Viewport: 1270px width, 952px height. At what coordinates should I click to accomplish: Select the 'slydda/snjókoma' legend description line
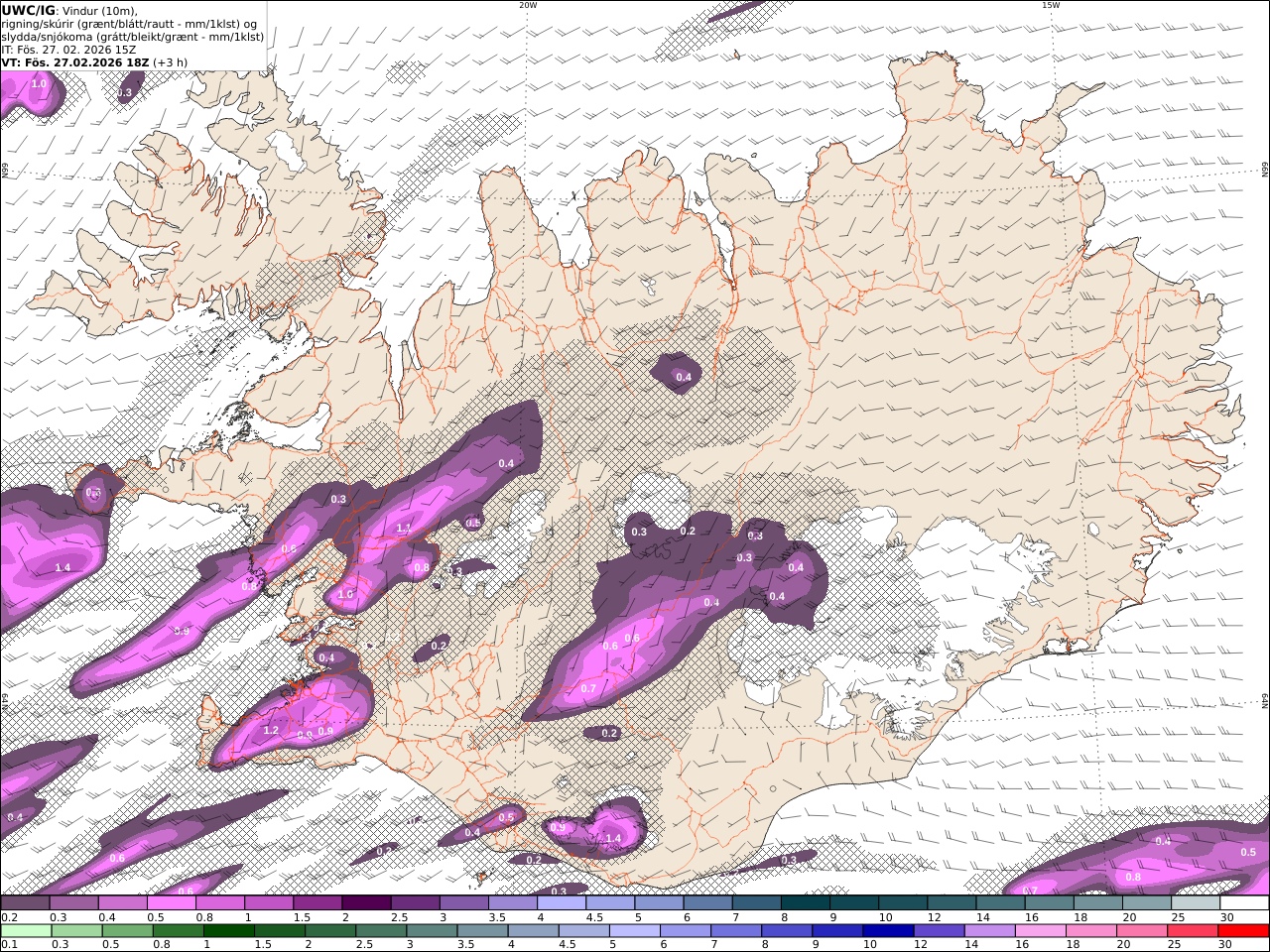(132, 37)
